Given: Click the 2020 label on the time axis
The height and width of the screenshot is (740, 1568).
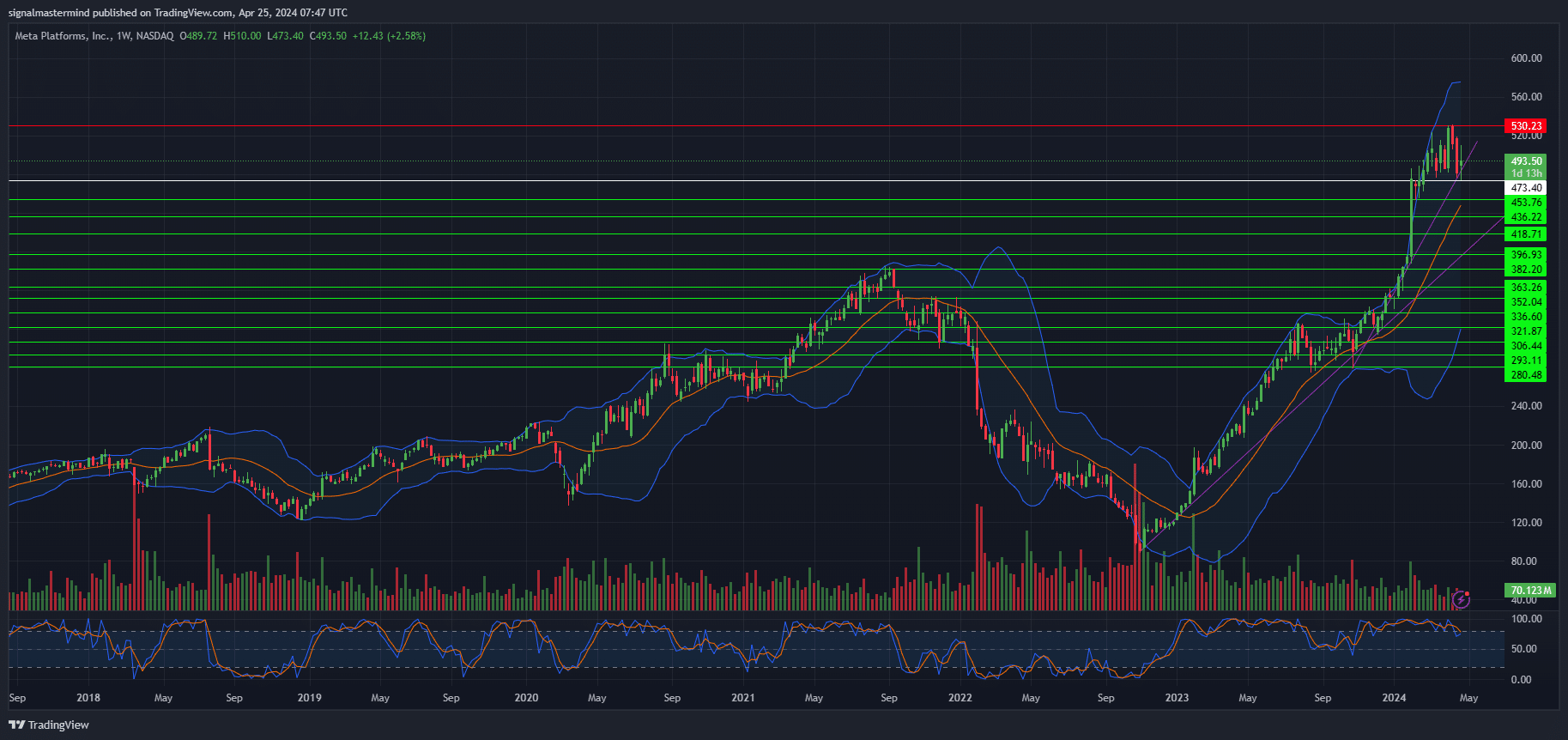Looking at the screenshot, I should [526, 698].
